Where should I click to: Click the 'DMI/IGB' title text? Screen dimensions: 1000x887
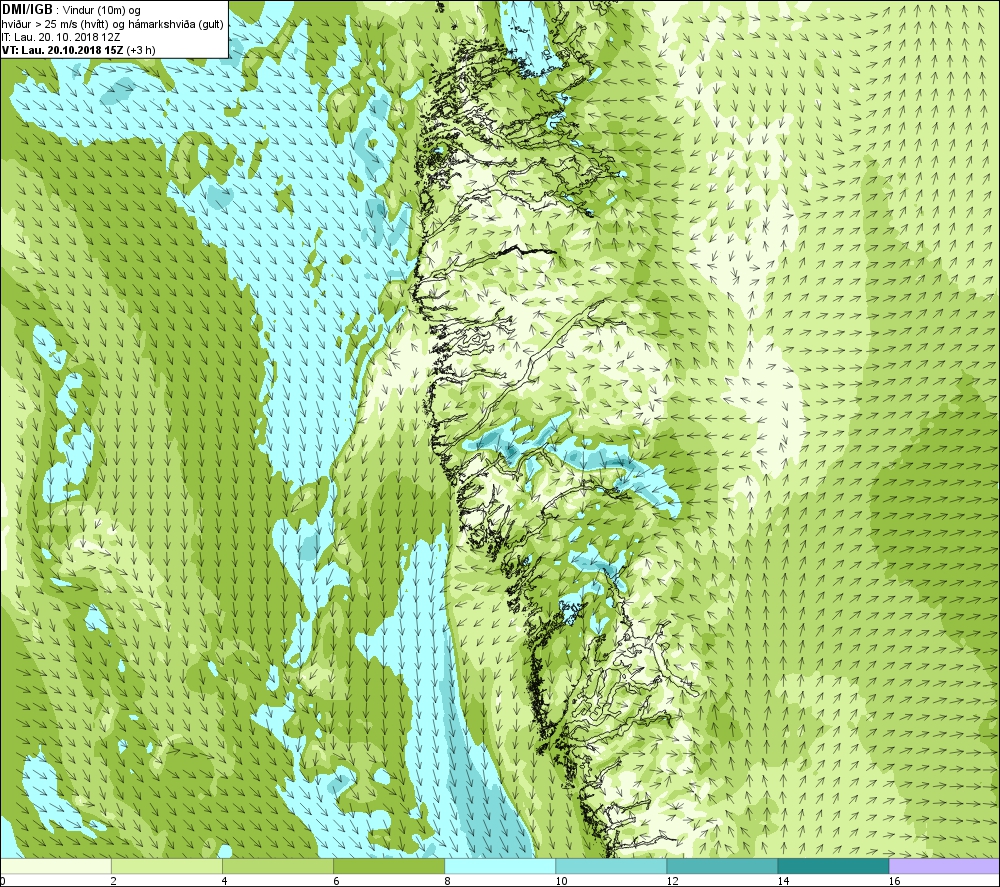(x=27, y=10)
